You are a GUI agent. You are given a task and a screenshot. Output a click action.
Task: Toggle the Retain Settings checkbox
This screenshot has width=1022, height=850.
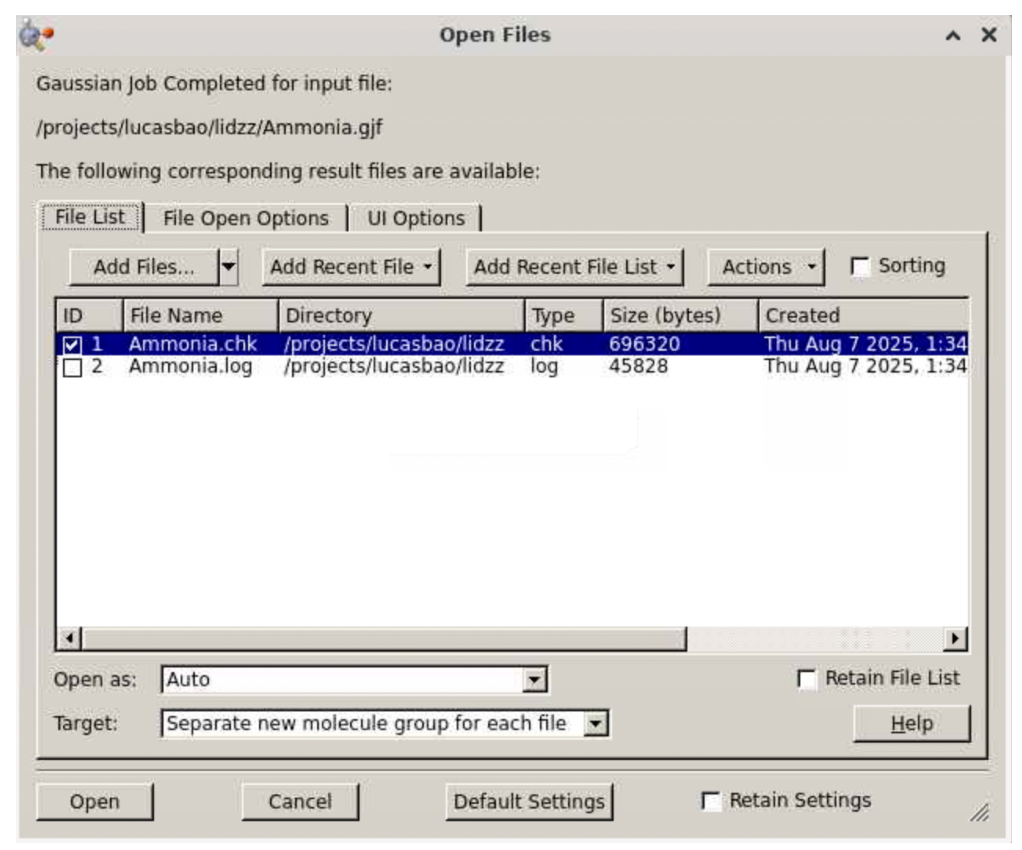click(711, 802)
